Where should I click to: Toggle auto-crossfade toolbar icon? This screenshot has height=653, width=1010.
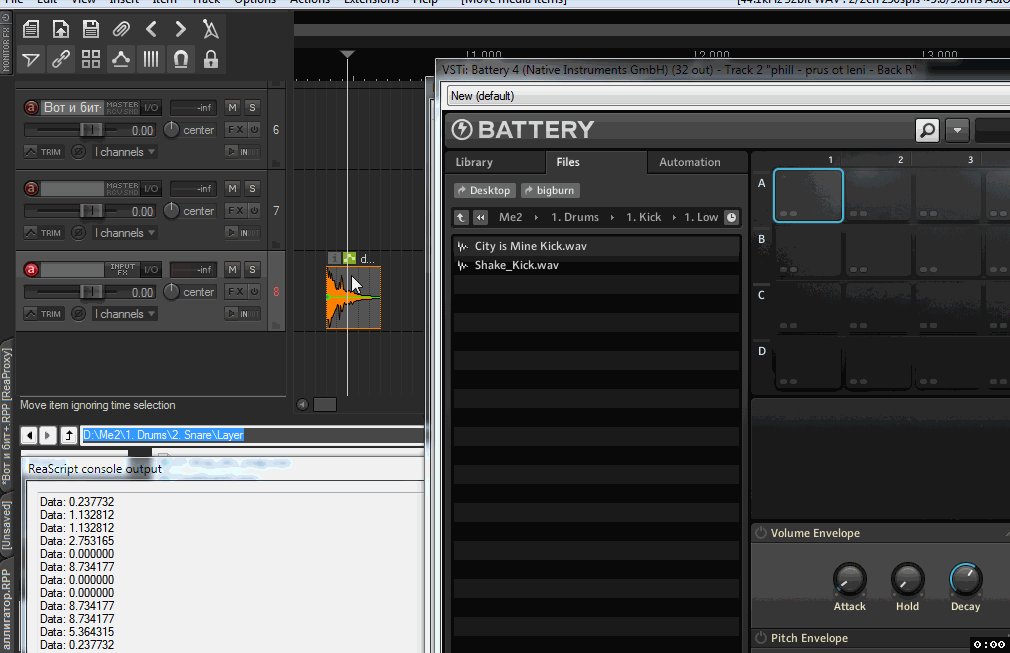(30, 60)
